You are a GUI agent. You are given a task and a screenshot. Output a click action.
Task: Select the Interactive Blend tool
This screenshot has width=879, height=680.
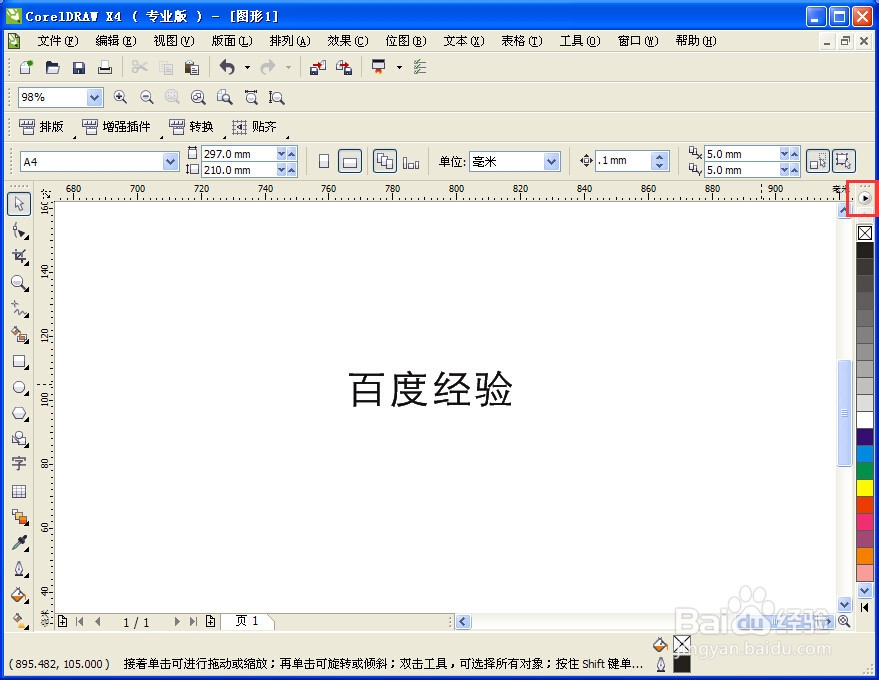click(x=20, y=517)
